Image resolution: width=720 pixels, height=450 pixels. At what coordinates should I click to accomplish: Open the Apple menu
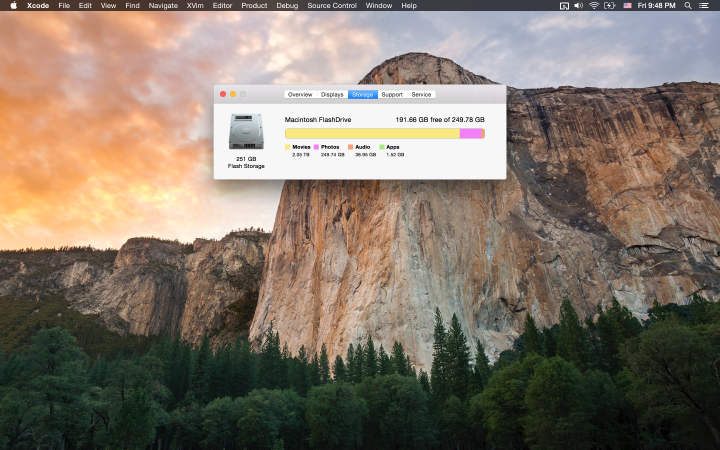pos(13,6)
